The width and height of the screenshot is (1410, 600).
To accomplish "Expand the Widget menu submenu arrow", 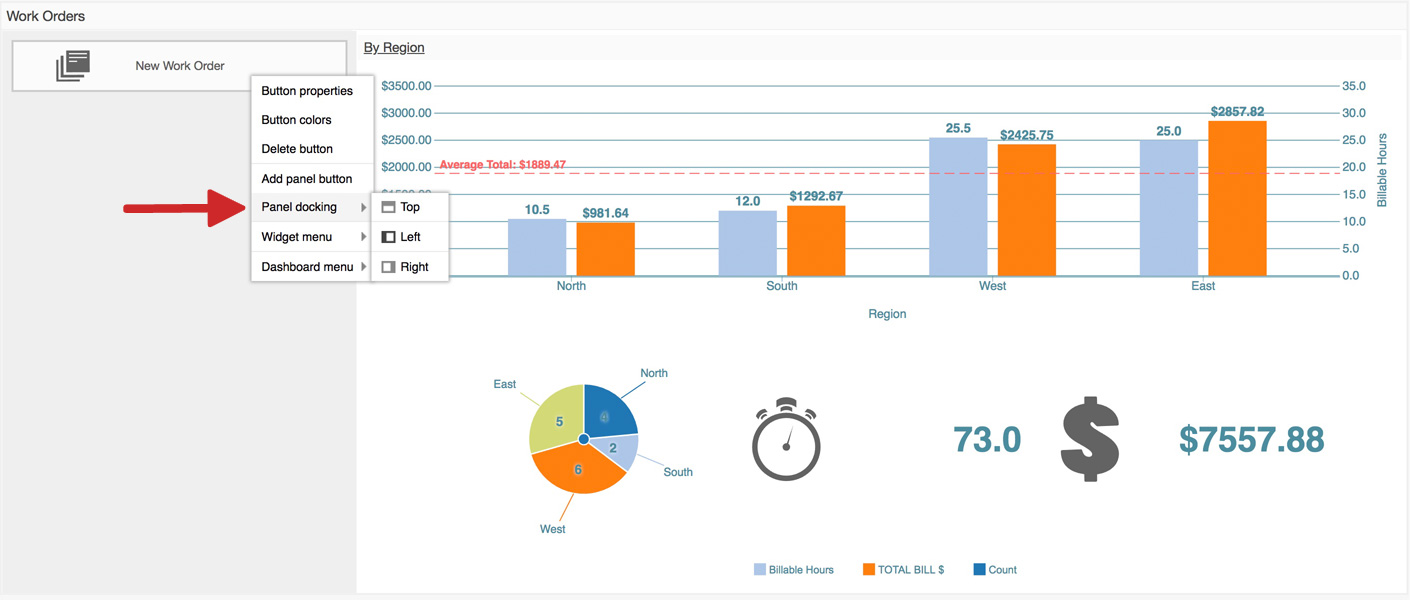I will pyautogui.click(x=364, y=237).
